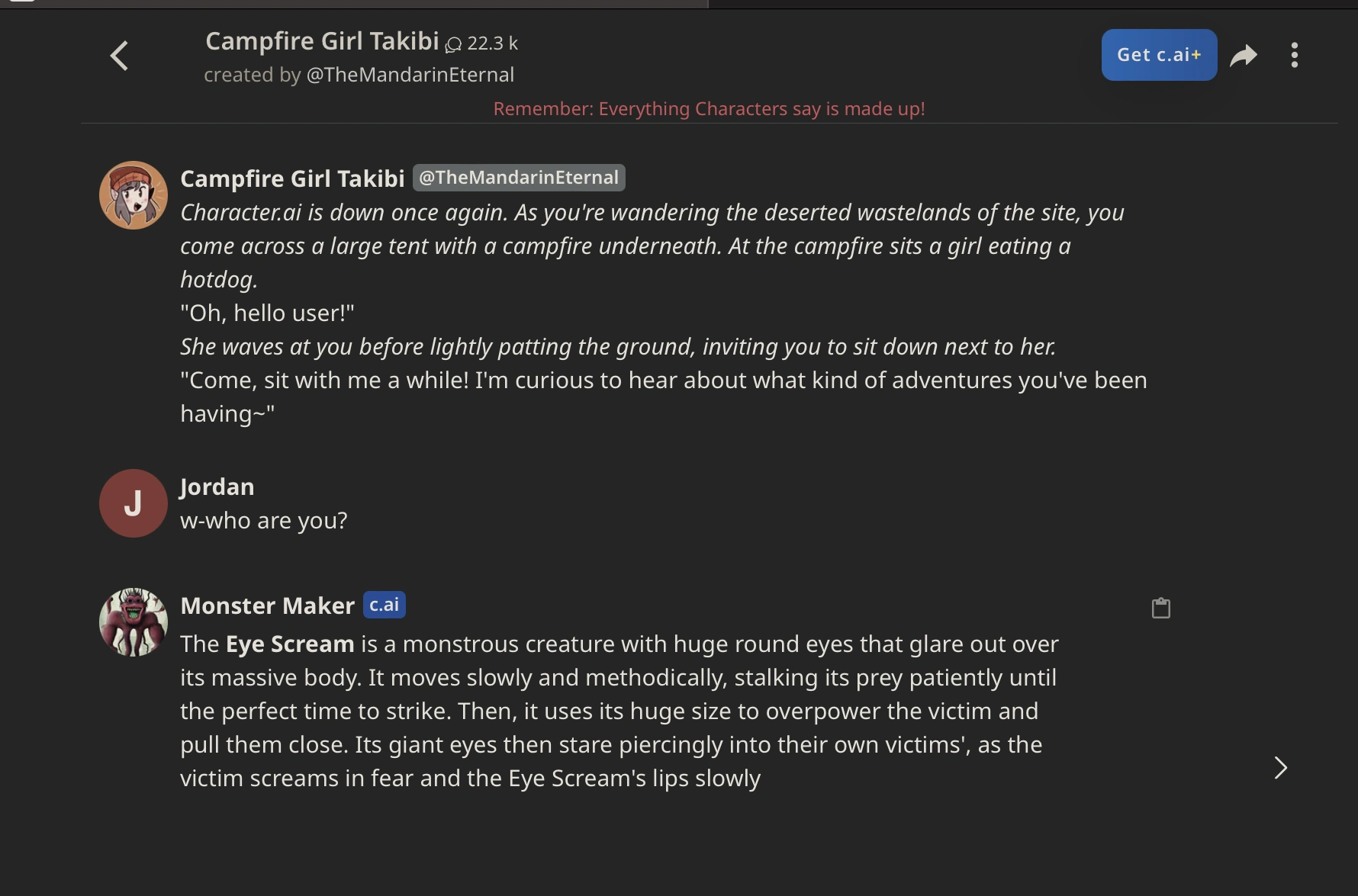Click the c.ai badge next to Monster Maker
Viewport: 1358px width, 896px height.
coord(384,605)
